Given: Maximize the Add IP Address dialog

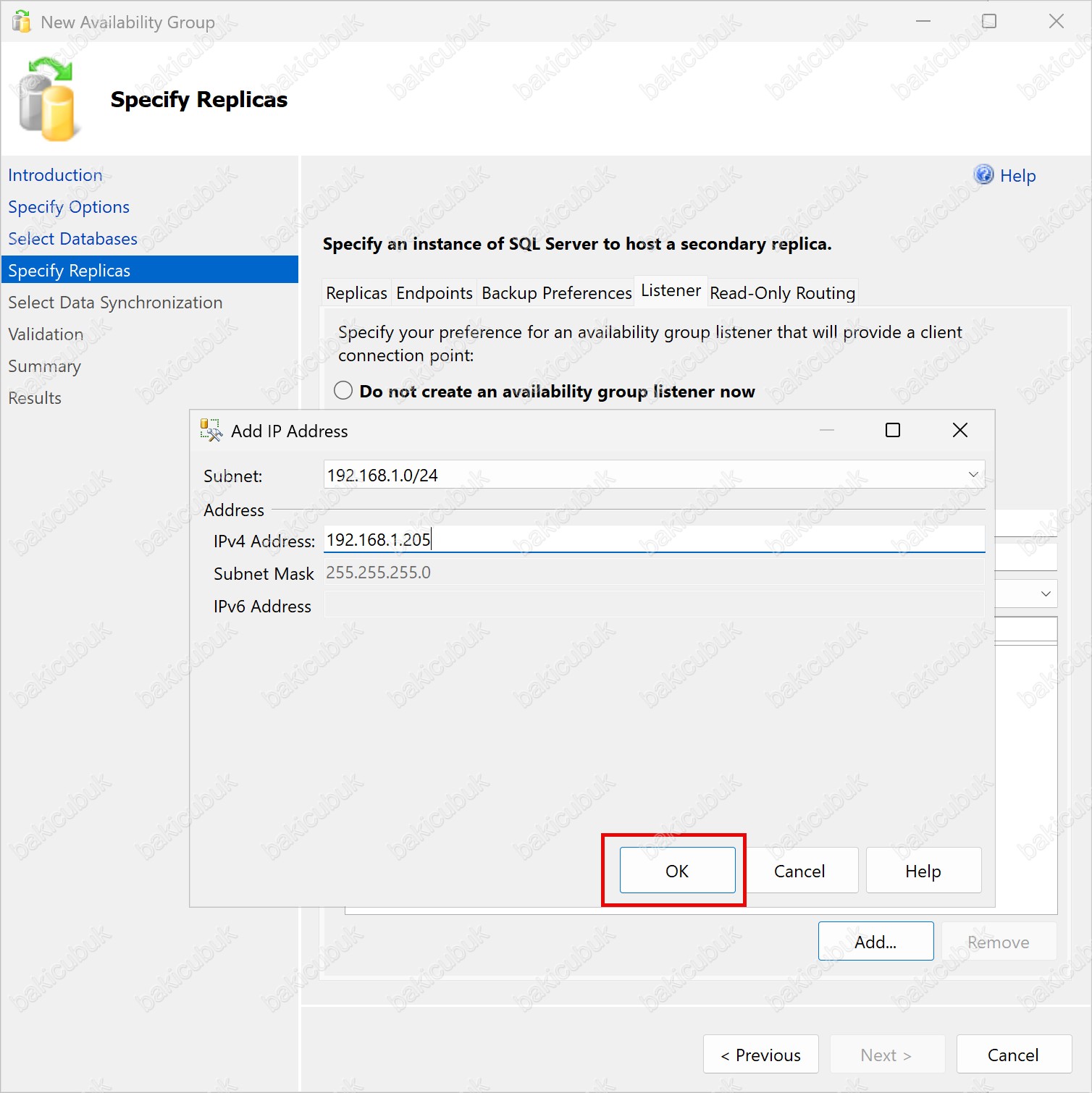Looking at the screenshot, I should (893, 431).
